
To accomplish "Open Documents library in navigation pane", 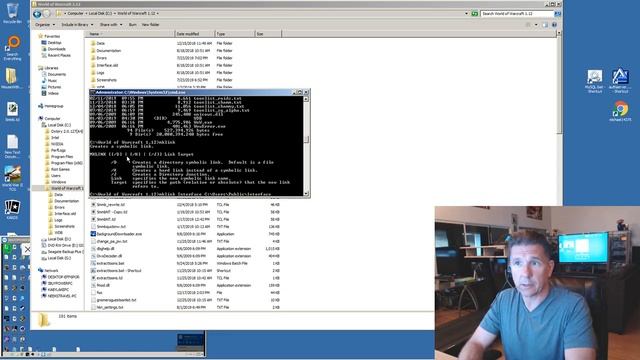I will [x=56, y=74].
